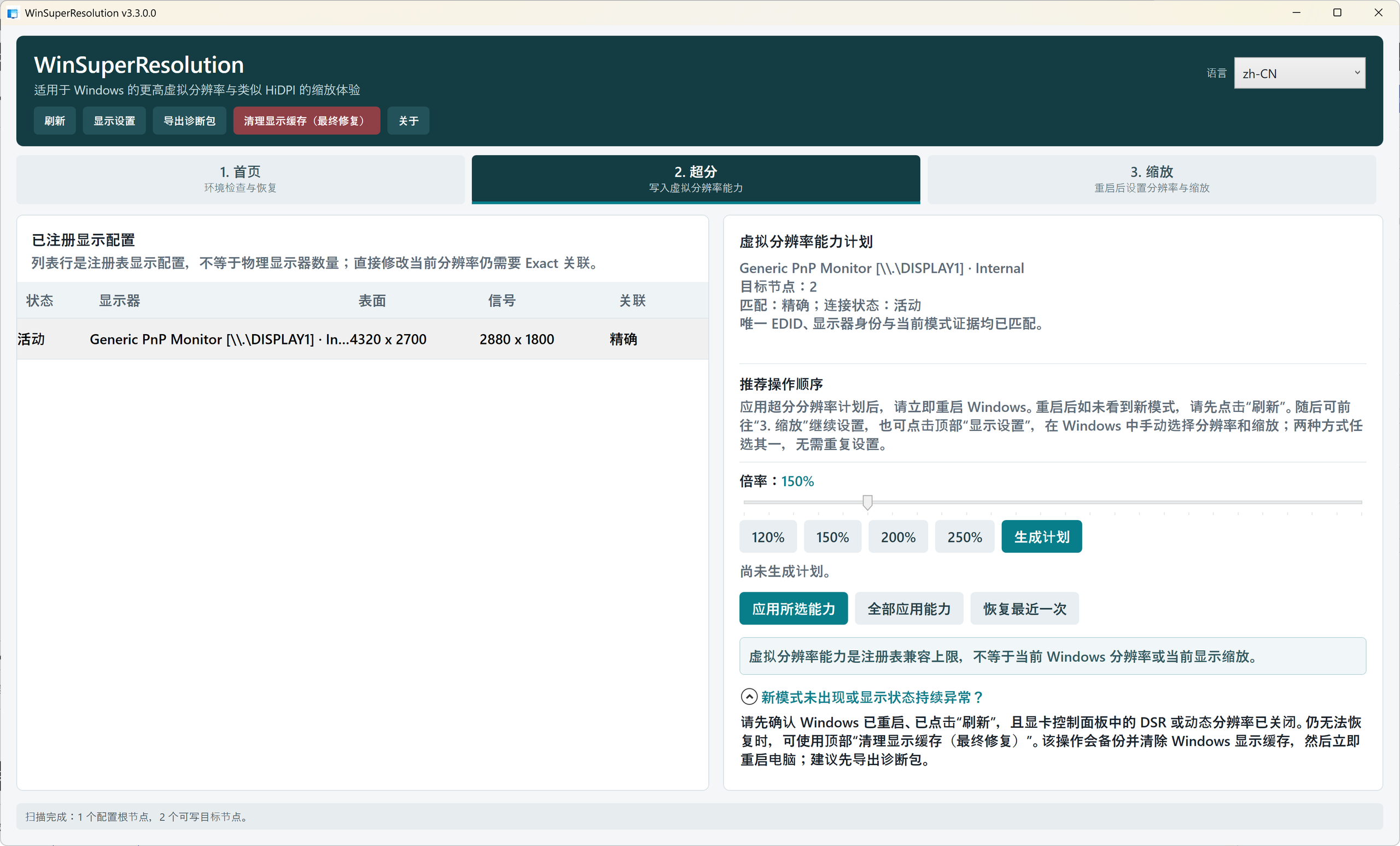Switch to the 1. 首页 tab
This screenshot has width=1400, height=846.
pyautogui.click(x=240, y=179)
